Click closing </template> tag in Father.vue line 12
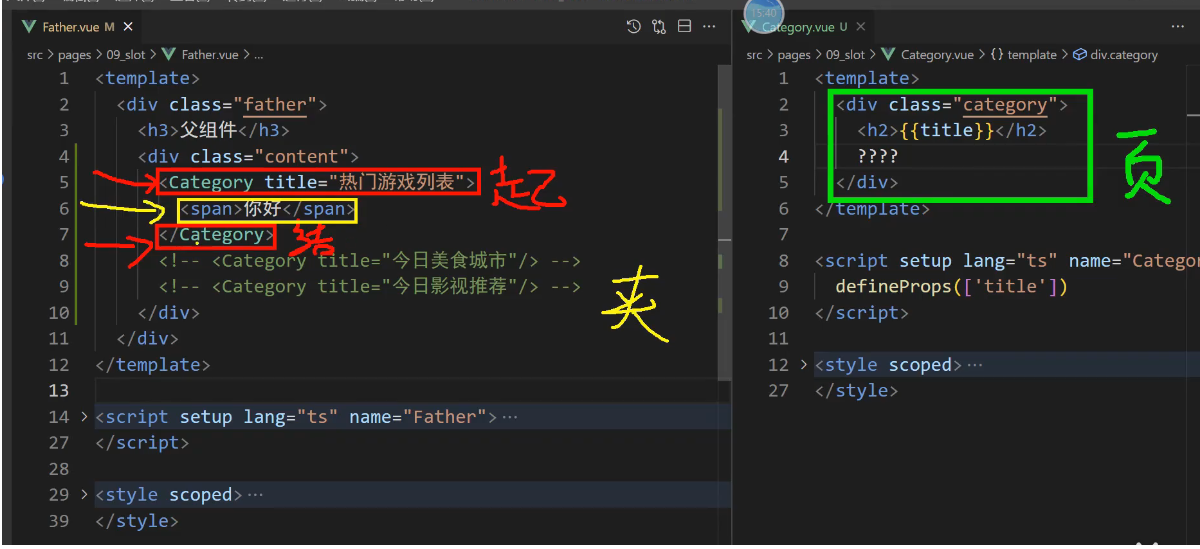Image resolution: width=1200 pixels, height=549 pixels. point(153,365)
